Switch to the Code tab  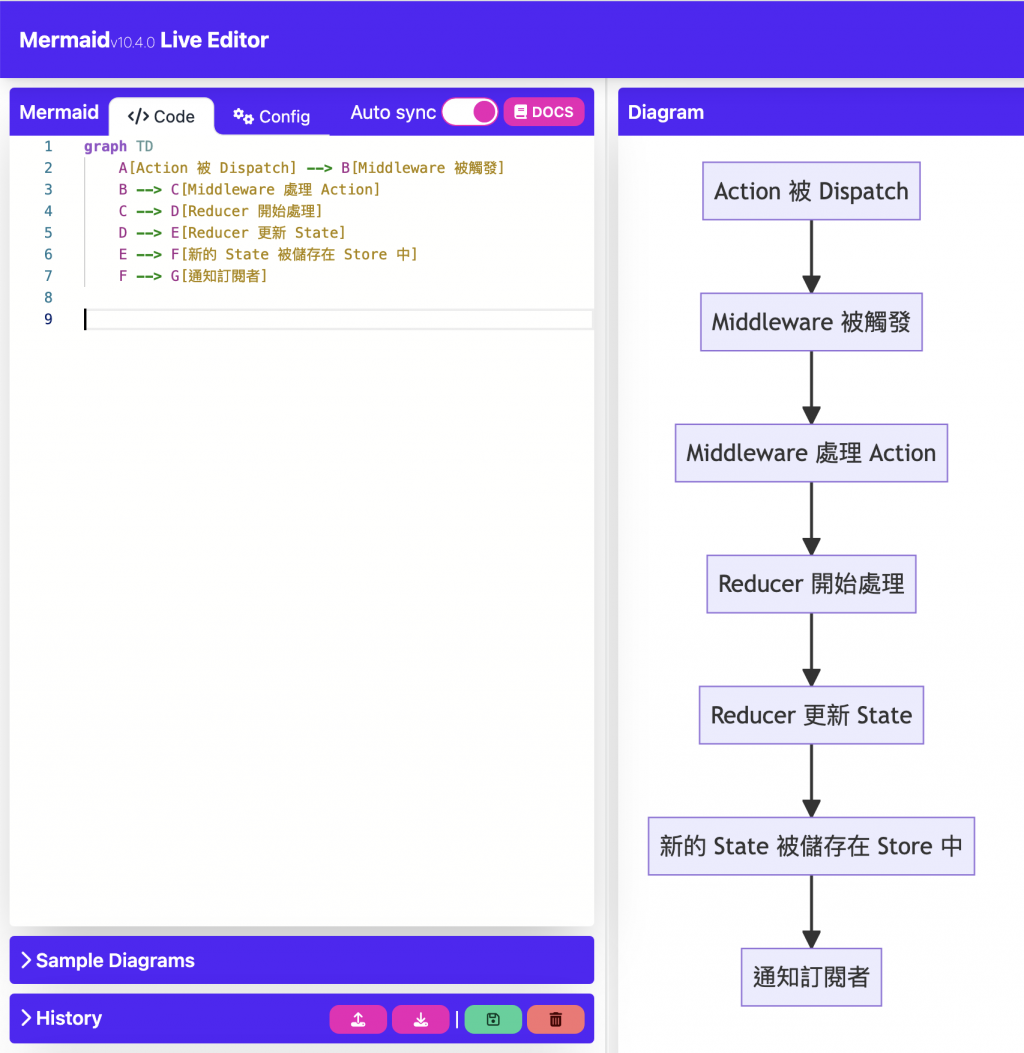(x=161, y=116)
